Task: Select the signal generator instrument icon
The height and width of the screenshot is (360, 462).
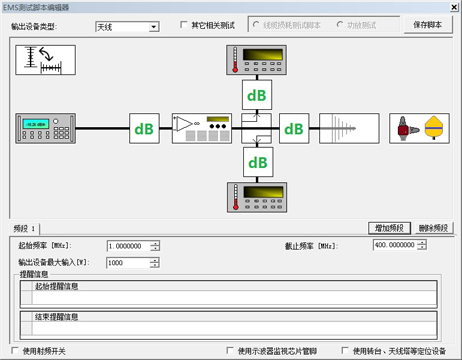Action: (46, 129)
